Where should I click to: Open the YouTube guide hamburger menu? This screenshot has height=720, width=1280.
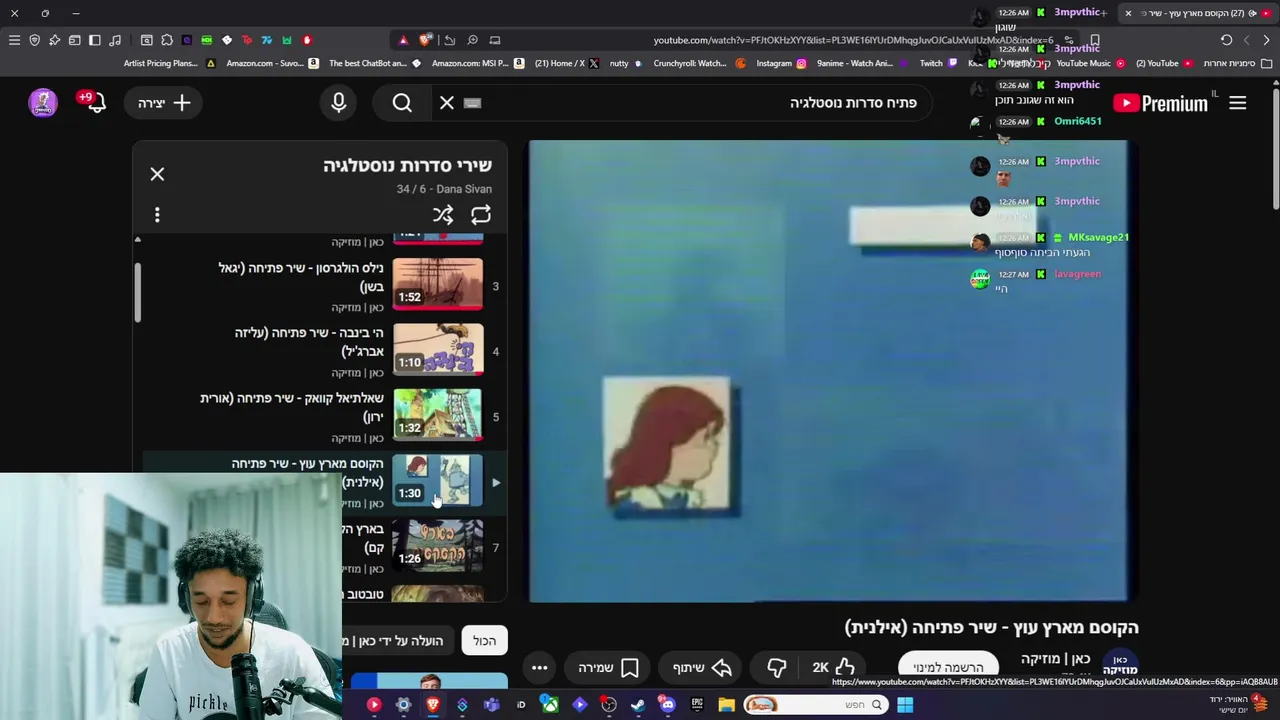coord(1237,103)
